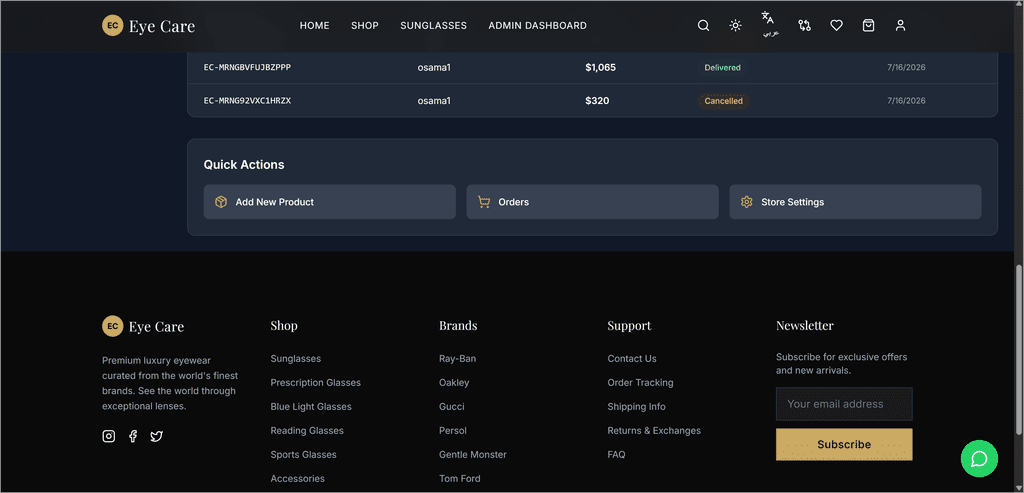This screenshot has height=493, width=1024.
Task: Click the Subscribe button
Action: (844, 445)
